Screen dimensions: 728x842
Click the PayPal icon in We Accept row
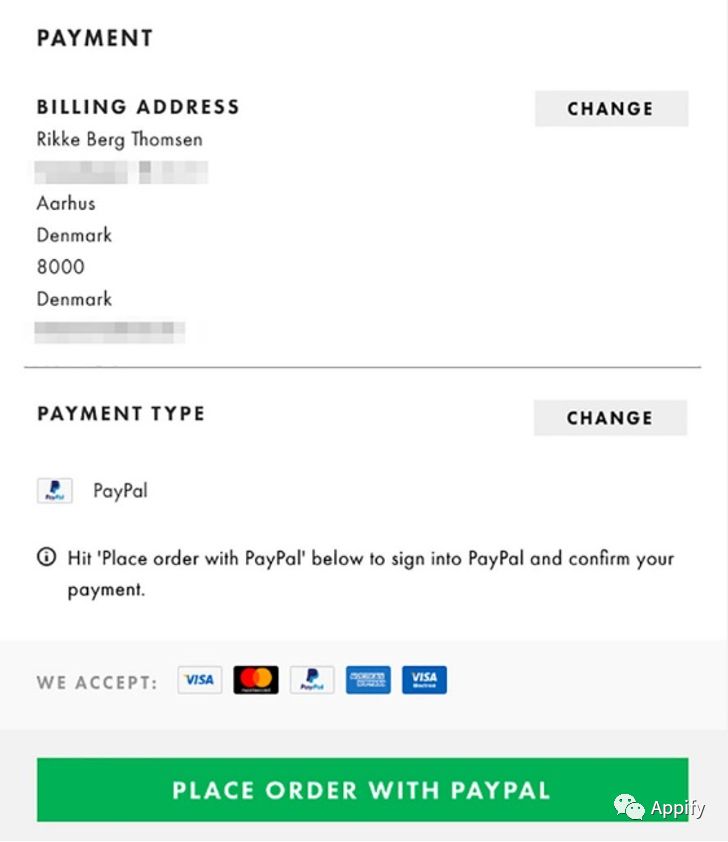(x=312, y=680)
